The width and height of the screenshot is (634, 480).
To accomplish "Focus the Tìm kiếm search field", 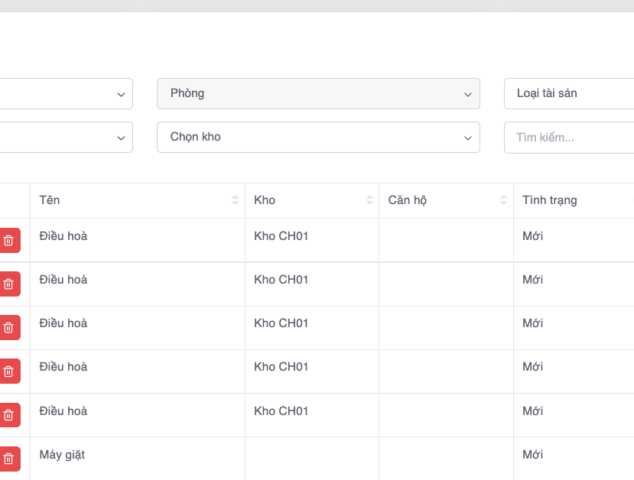I will coord(570,137).
